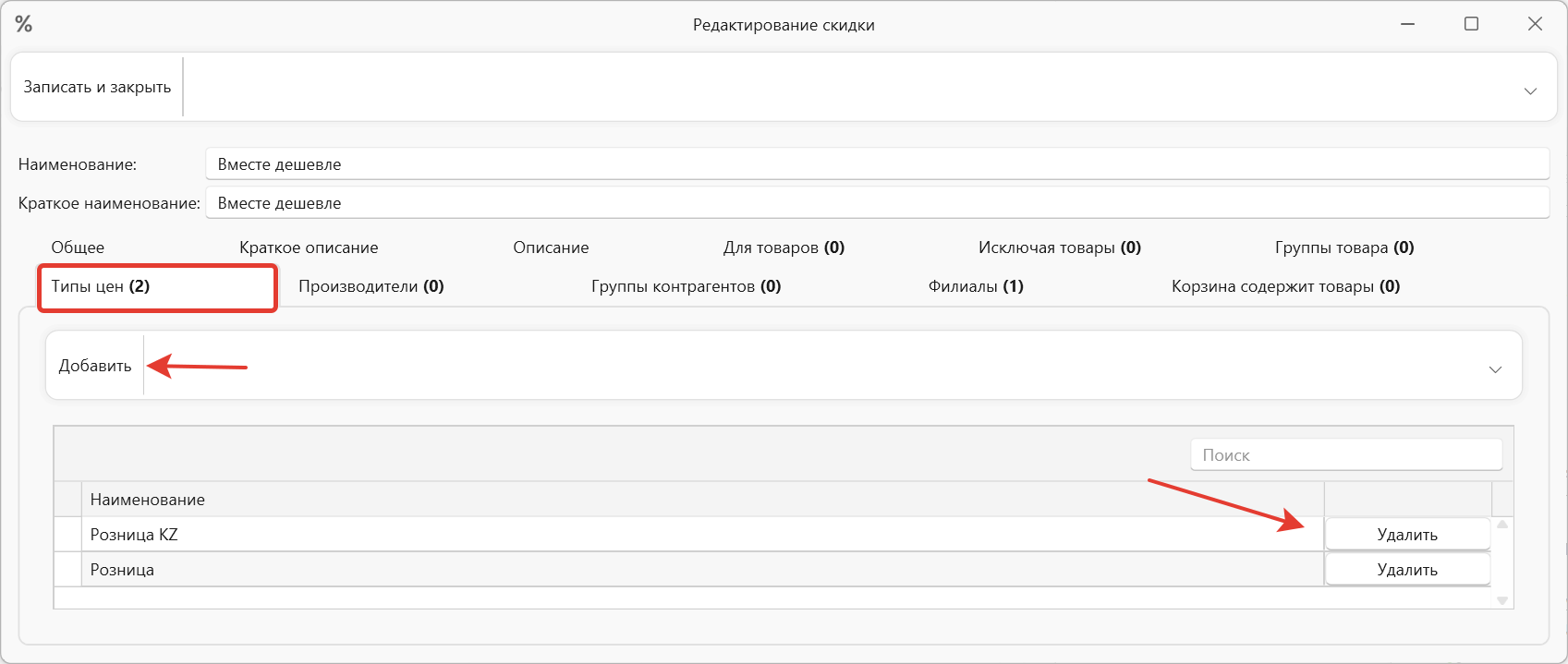
Task: Delete the Розница KZ price type
Action: click(1406, 534)
